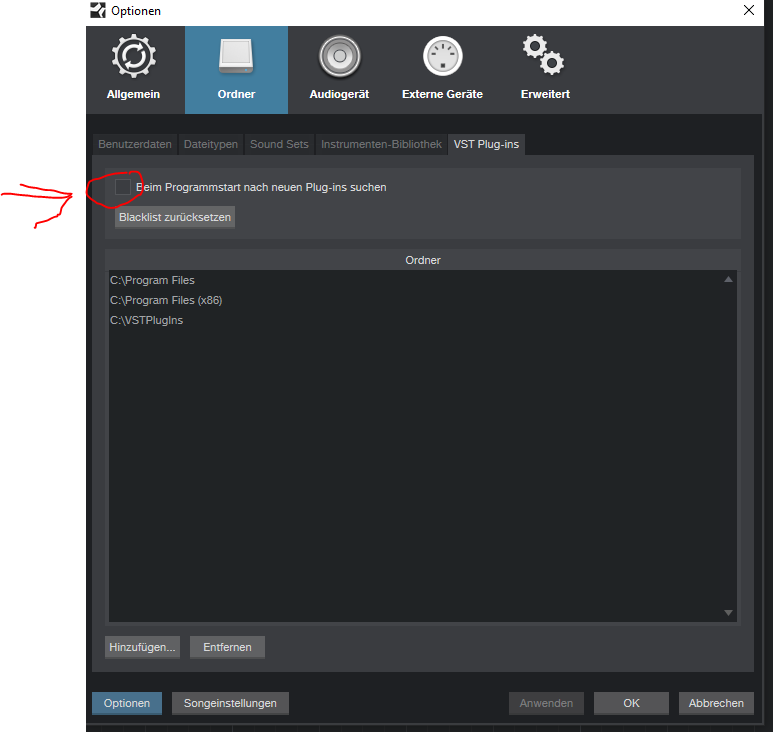
Task: Enable plug-in scan at program start checkbox
Action: (x=123, y=187)
